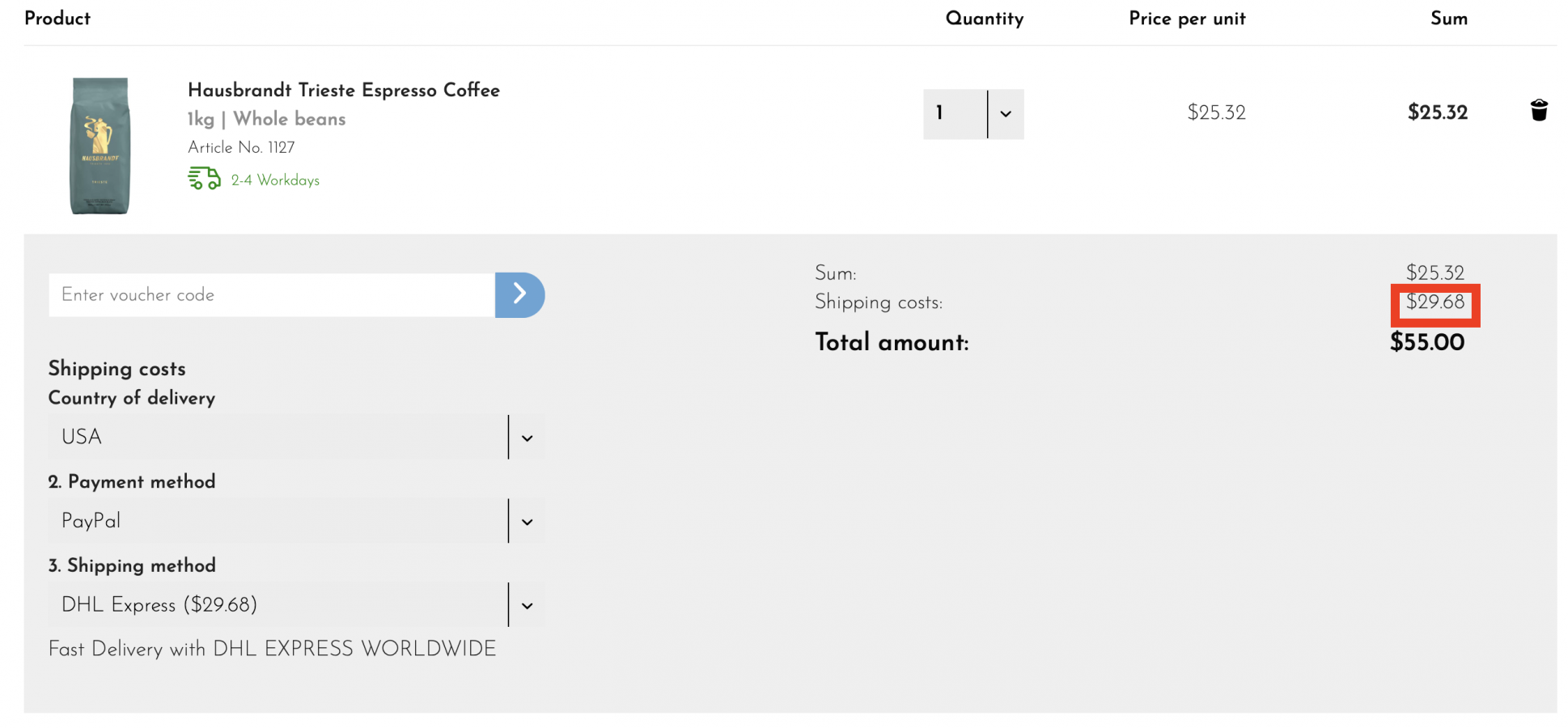Viewport: 1568px width, 728px height.
Task: Click the highlighted $29.68 shipping cost
Action: pyautogui.click(x=1435, y=303)
